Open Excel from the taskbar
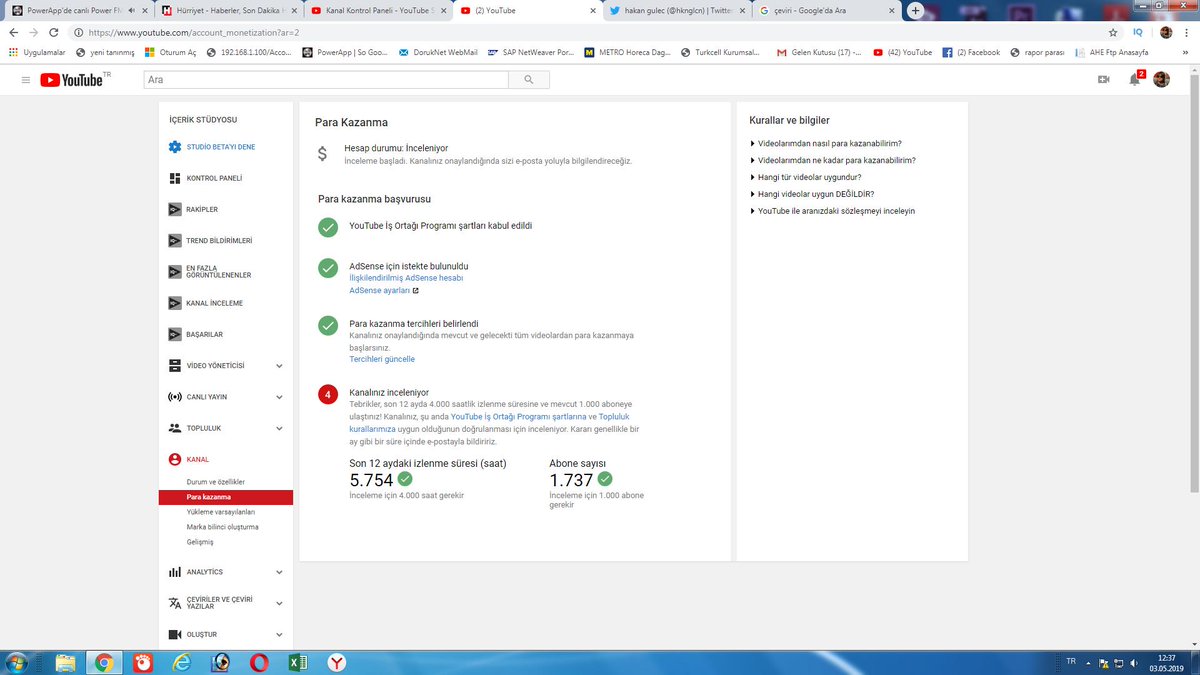Image resolution: width=1200 pixels, height=675 pixels. (x=298, y=662)
